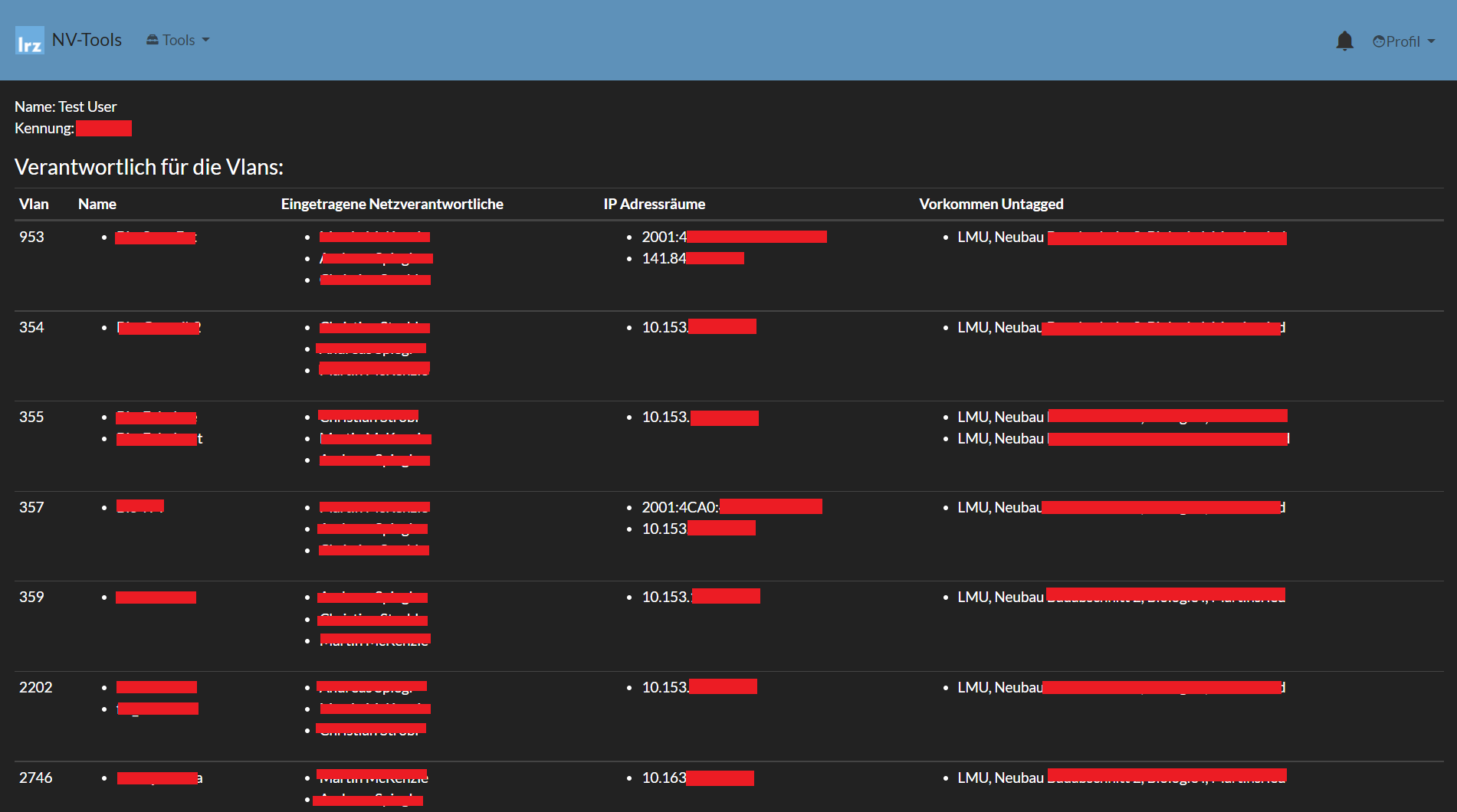Click the lrz logo icon
This screenshot has height=812, width=1457.
pyautogui.click(x=29, y=41)
